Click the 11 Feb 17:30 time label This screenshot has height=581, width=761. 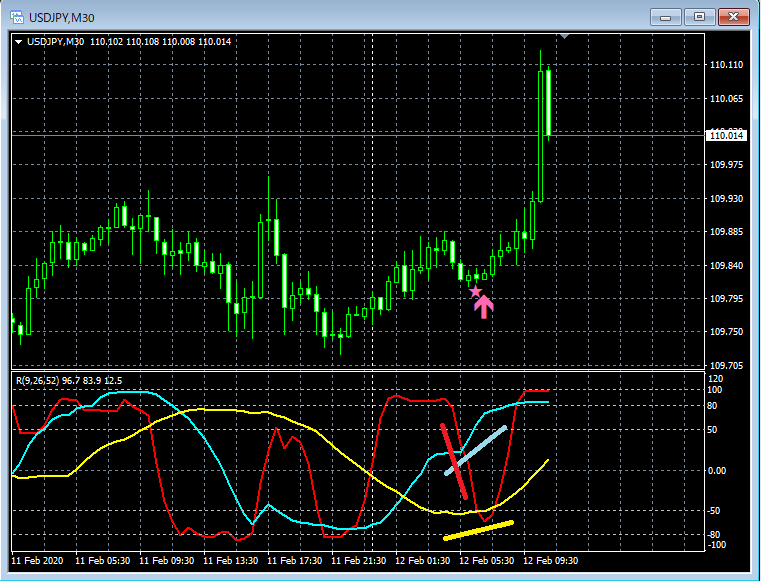pos(295,561)
